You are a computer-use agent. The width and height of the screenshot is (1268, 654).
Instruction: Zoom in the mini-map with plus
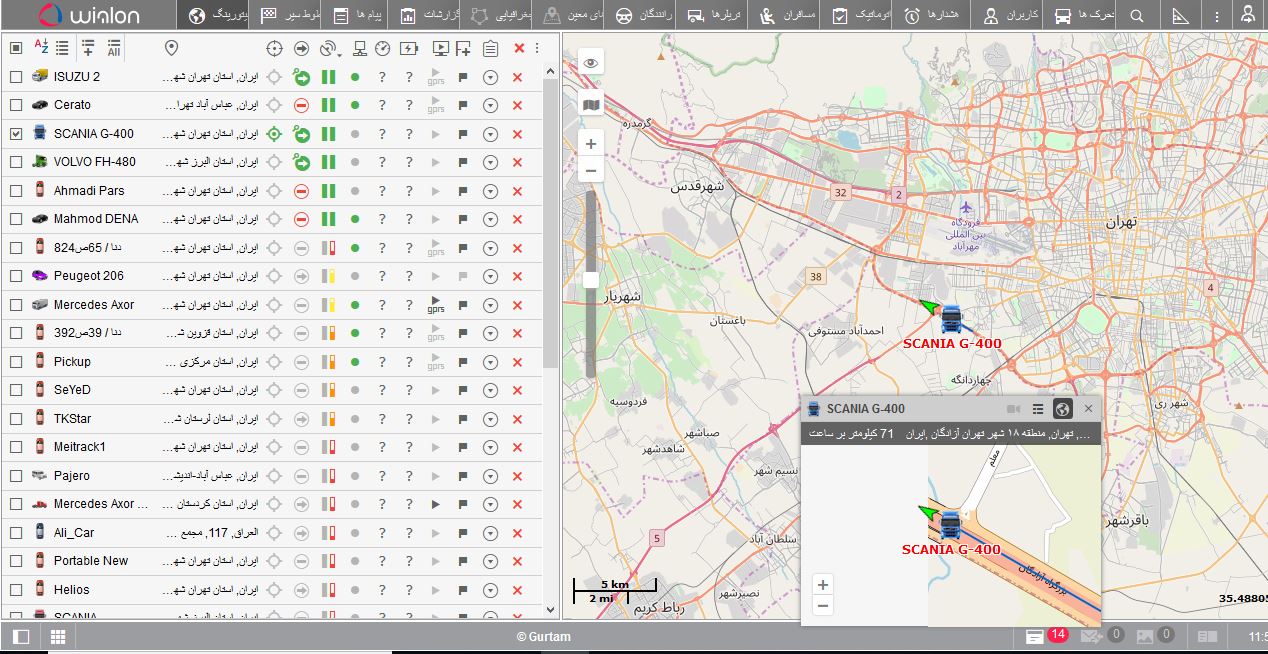(823, 585)
